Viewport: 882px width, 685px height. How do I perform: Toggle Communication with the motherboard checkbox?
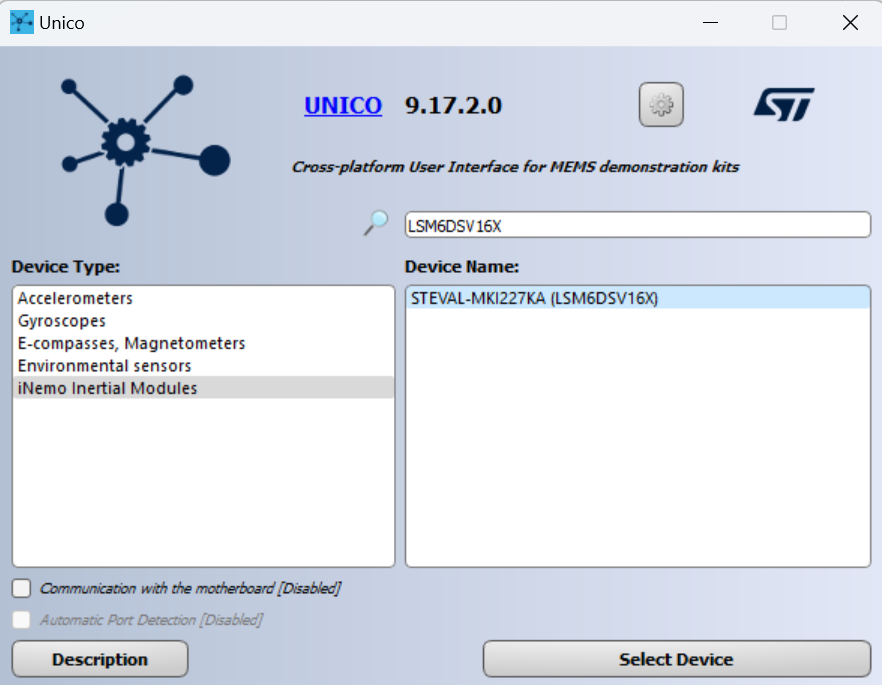pos(21,588)
